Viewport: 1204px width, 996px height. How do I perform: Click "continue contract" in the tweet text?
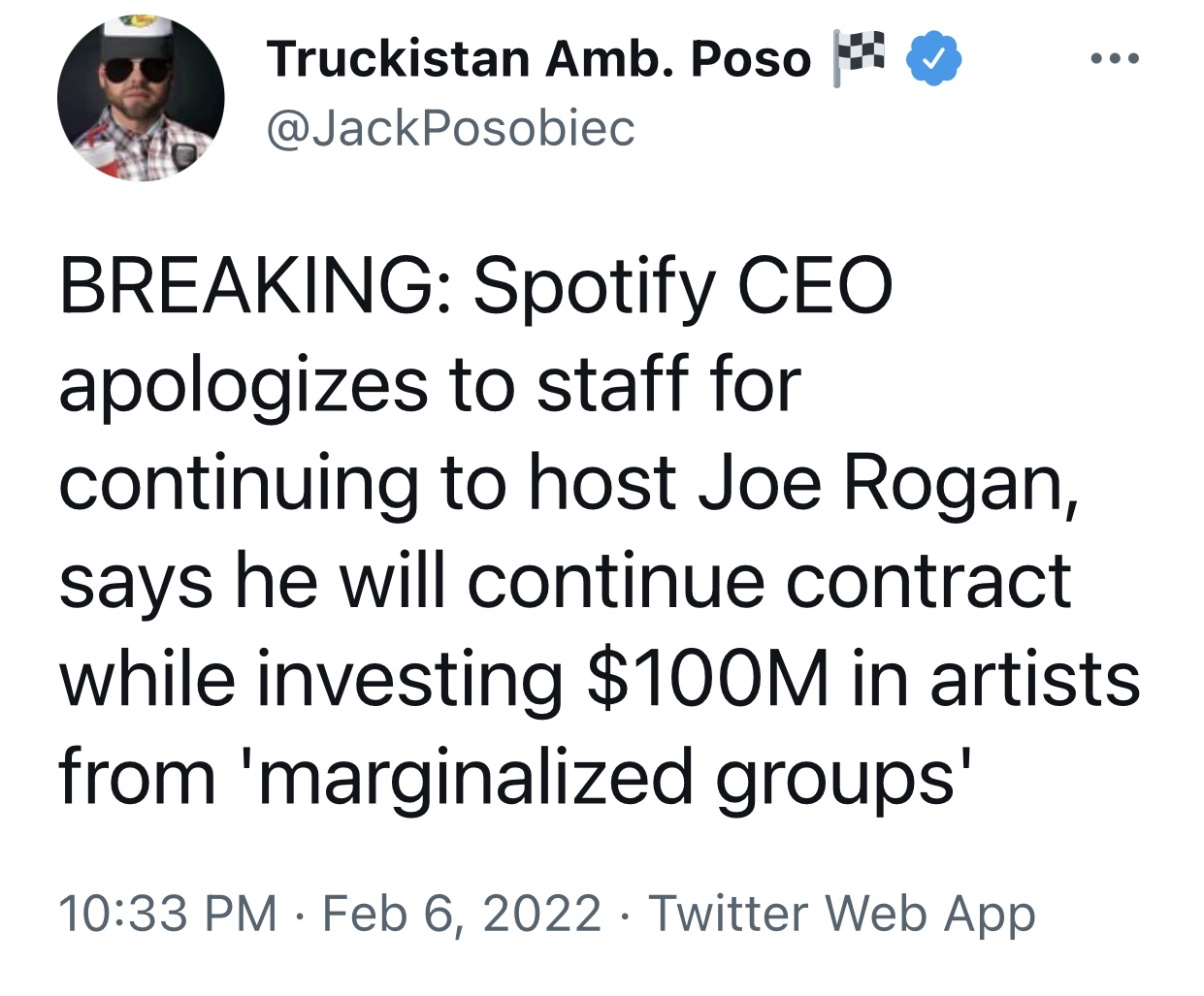pyautogui.click(x=769, y=581)
